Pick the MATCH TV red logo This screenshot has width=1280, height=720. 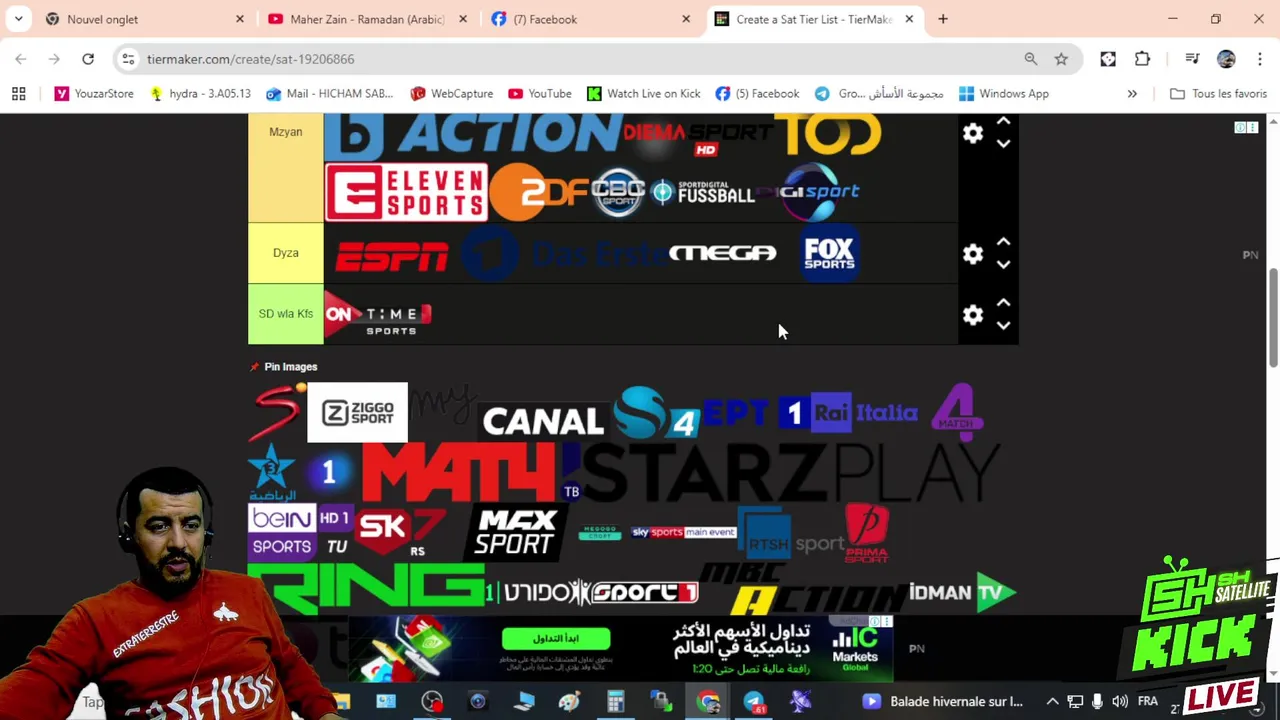pyautogui.click(x=459, y=472)
